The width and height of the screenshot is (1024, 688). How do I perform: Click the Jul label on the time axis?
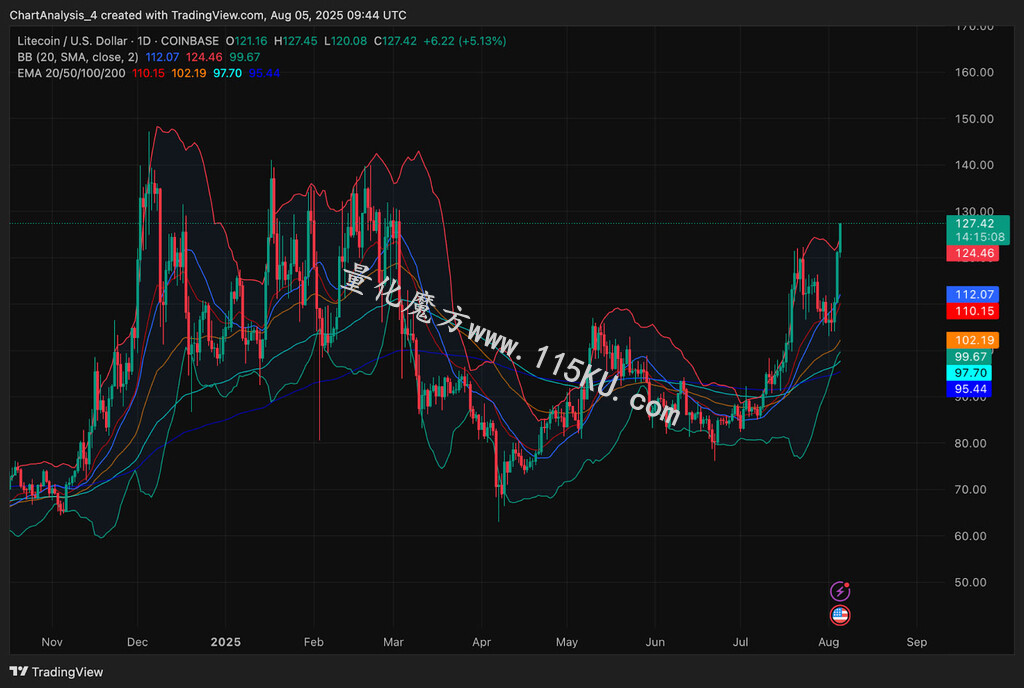coord(741,642)
